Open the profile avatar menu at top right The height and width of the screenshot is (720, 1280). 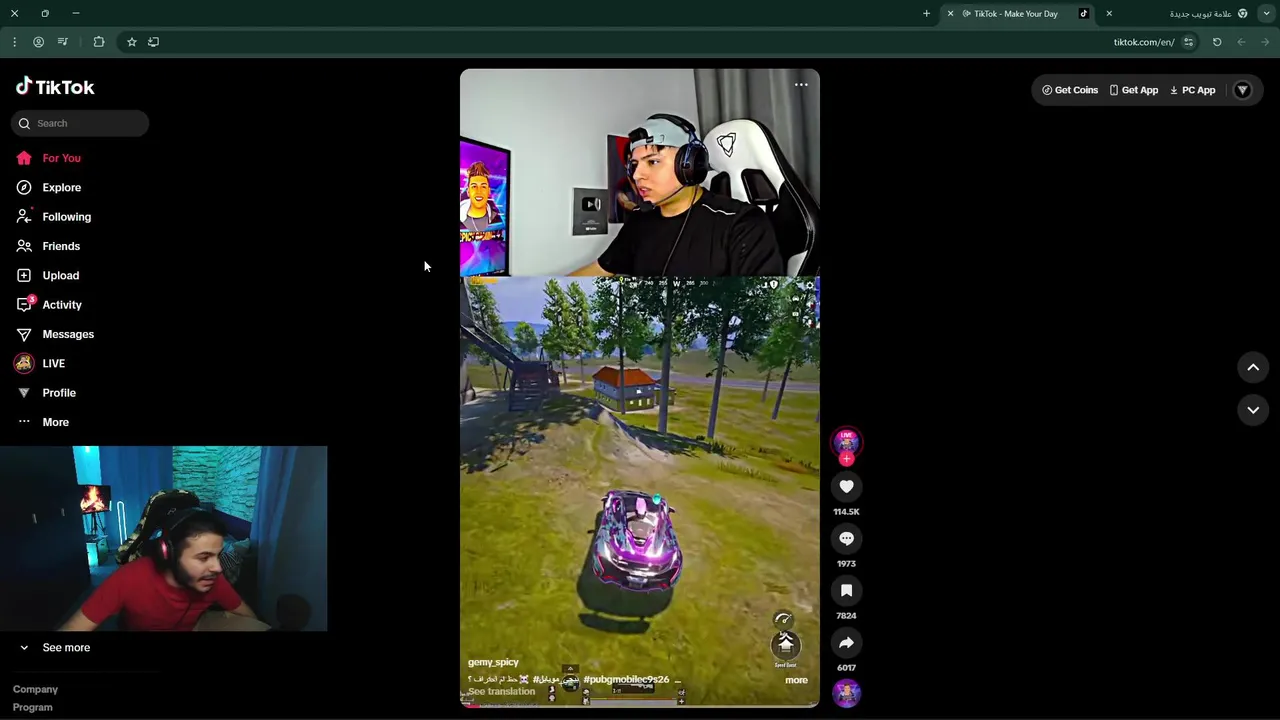[1242, 90]
